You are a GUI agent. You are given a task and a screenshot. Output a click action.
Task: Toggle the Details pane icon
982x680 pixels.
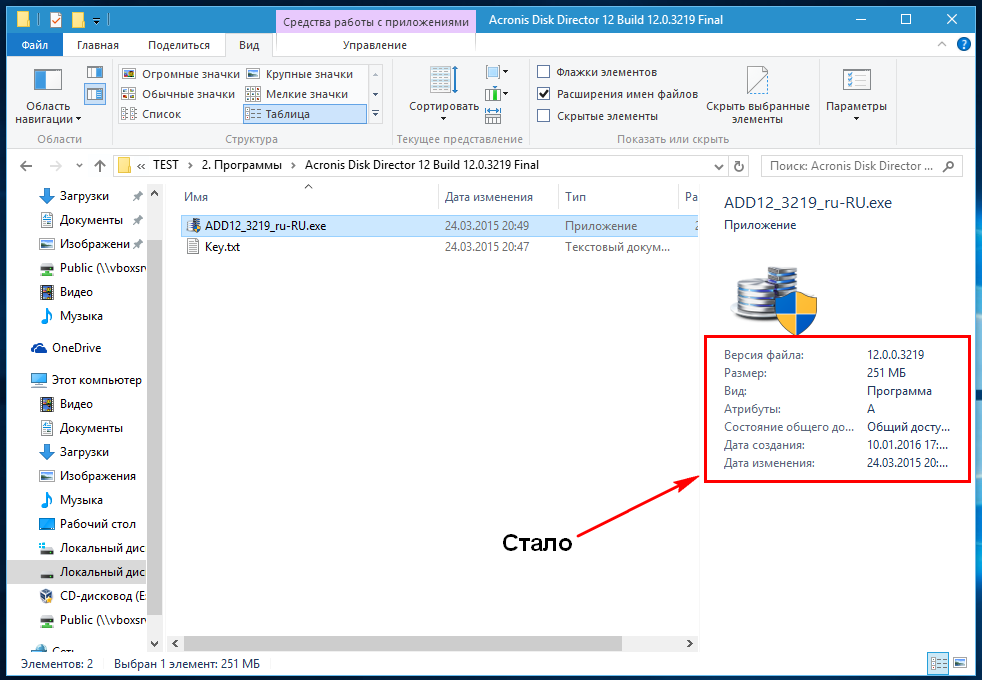pos(95,94)
